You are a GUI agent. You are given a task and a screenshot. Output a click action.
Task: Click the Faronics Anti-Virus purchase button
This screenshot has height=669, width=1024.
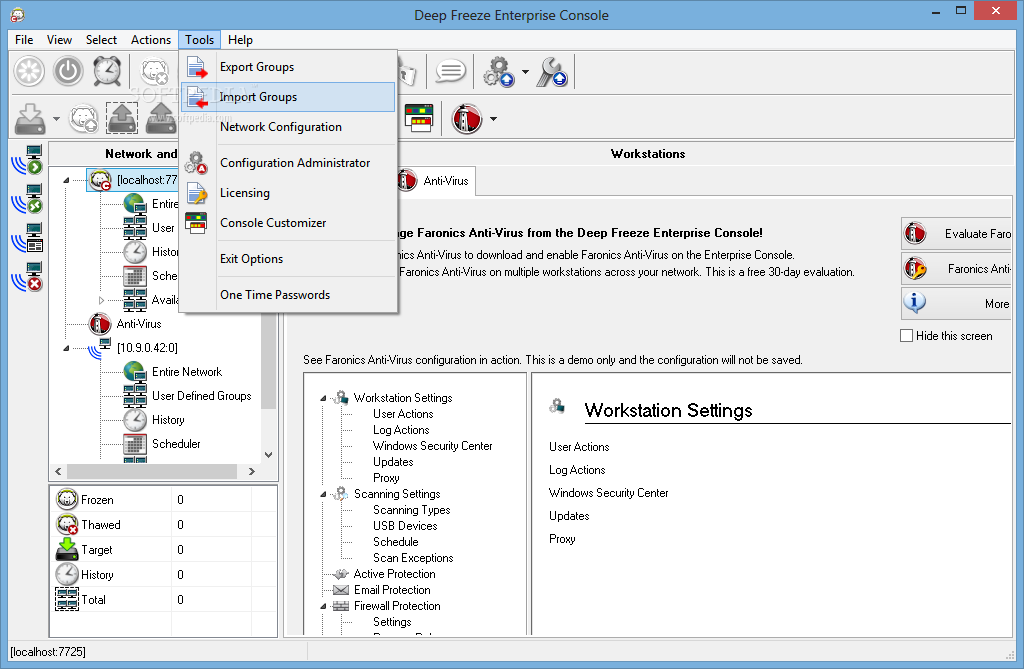tap(957, 269)
